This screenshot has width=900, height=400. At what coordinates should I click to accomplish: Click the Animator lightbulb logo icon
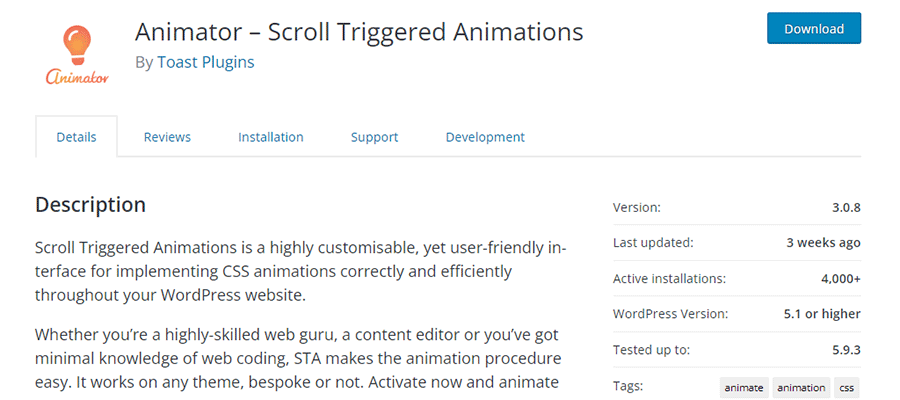[76, 48]
